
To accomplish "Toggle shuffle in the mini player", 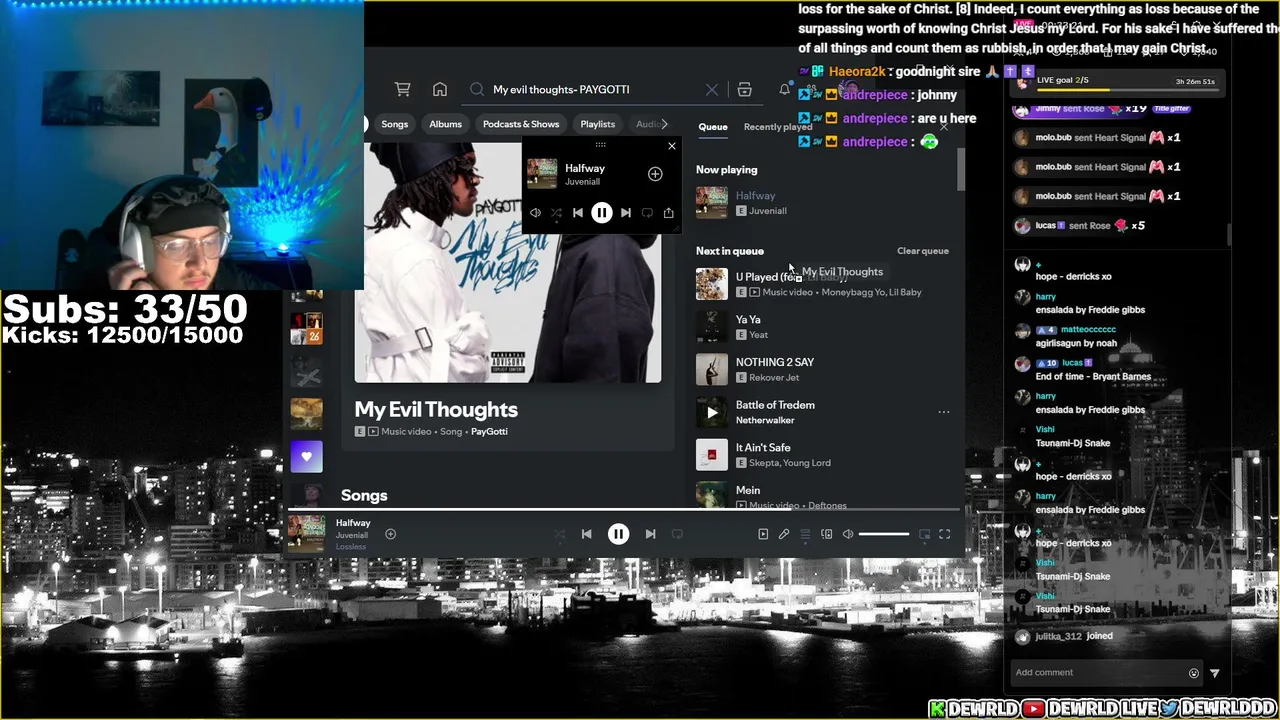I will click(556, 213).
